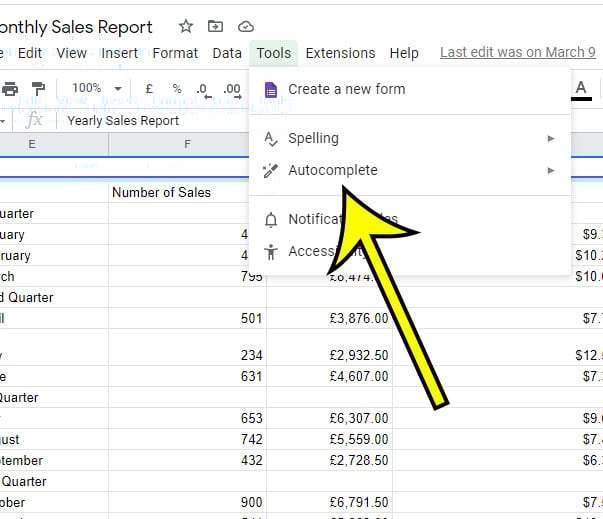Click the move to folder icon
Viewport: 603px width, 519px height.
[215, 27]
